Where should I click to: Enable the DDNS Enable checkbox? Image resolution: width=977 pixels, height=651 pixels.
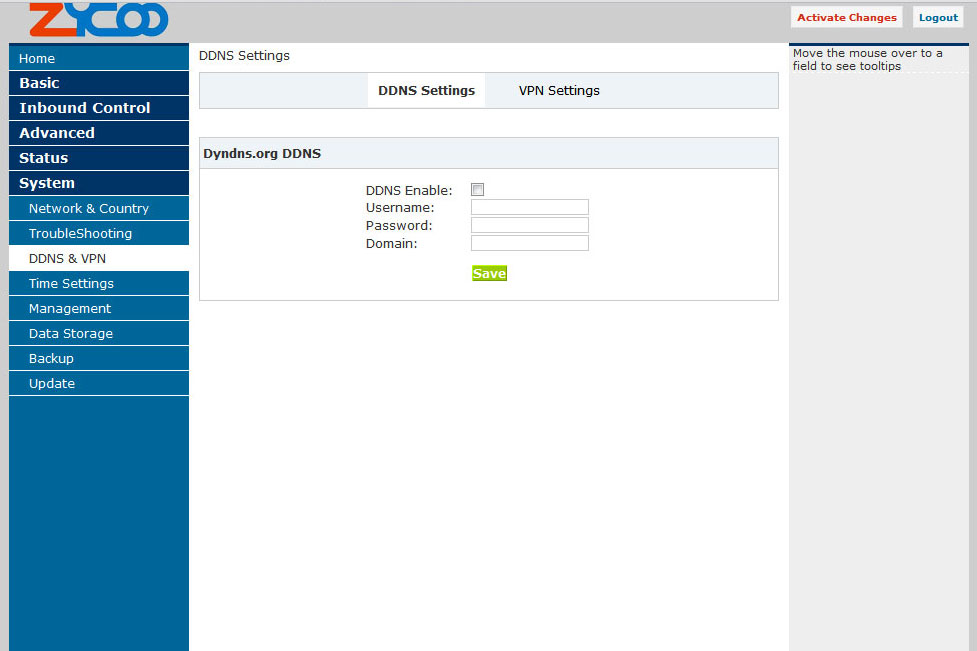(x=478, y=190)
